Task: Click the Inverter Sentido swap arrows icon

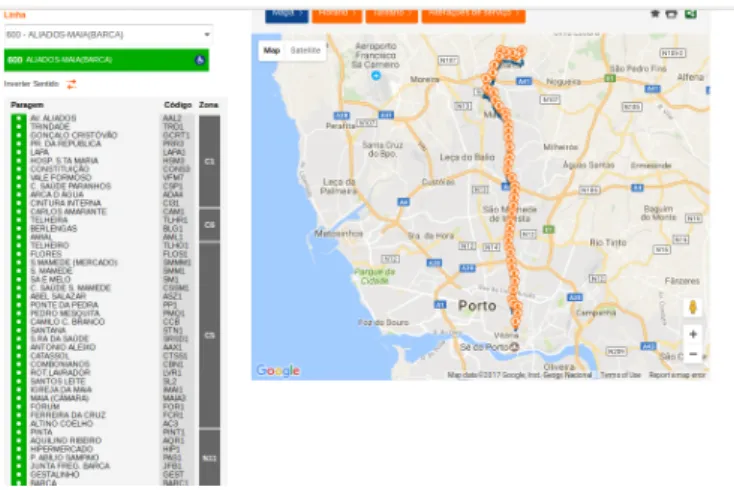Action: point(71,84)
